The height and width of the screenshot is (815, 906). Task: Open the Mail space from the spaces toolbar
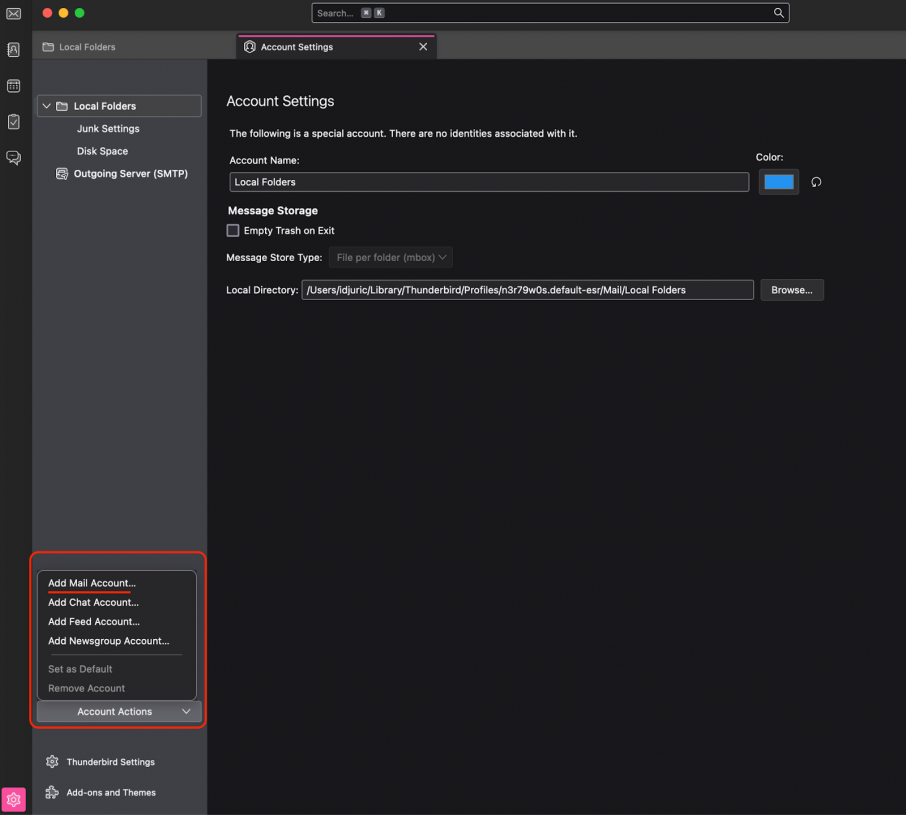point(13,13)
